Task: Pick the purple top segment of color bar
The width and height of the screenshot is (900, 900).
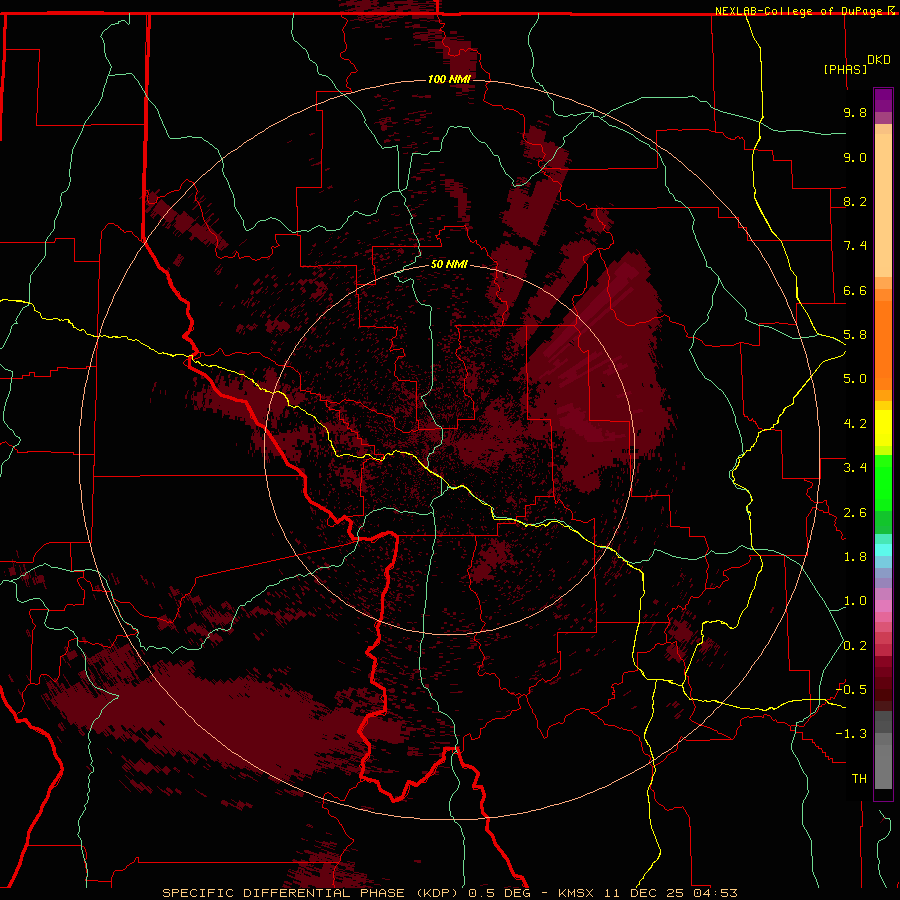Action: pyautogui.click(x=883, y=100)
